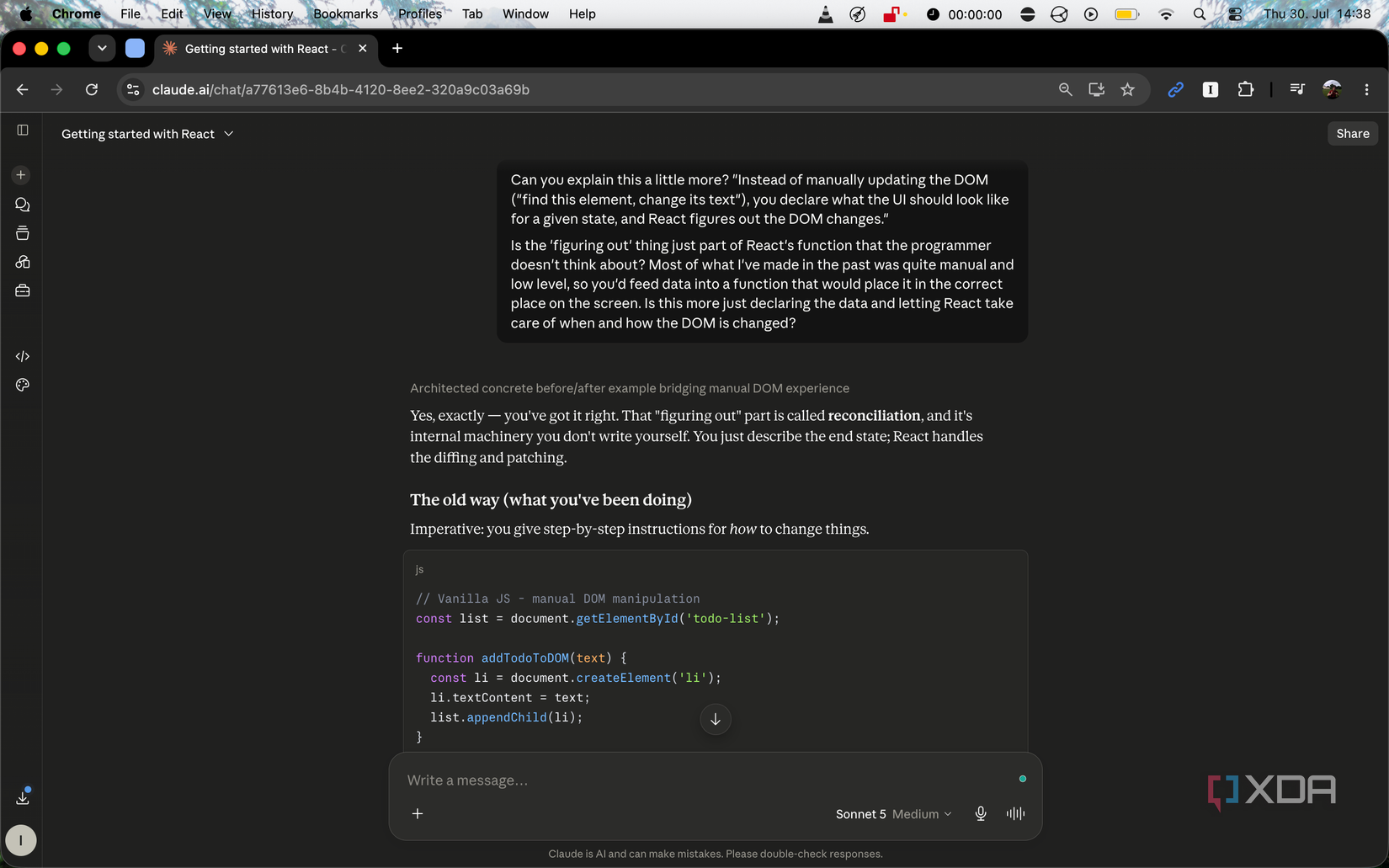Open Chrome three-dot menu
The height and width of the screenshot is (868, 1389).
(x=1366, y=89)
